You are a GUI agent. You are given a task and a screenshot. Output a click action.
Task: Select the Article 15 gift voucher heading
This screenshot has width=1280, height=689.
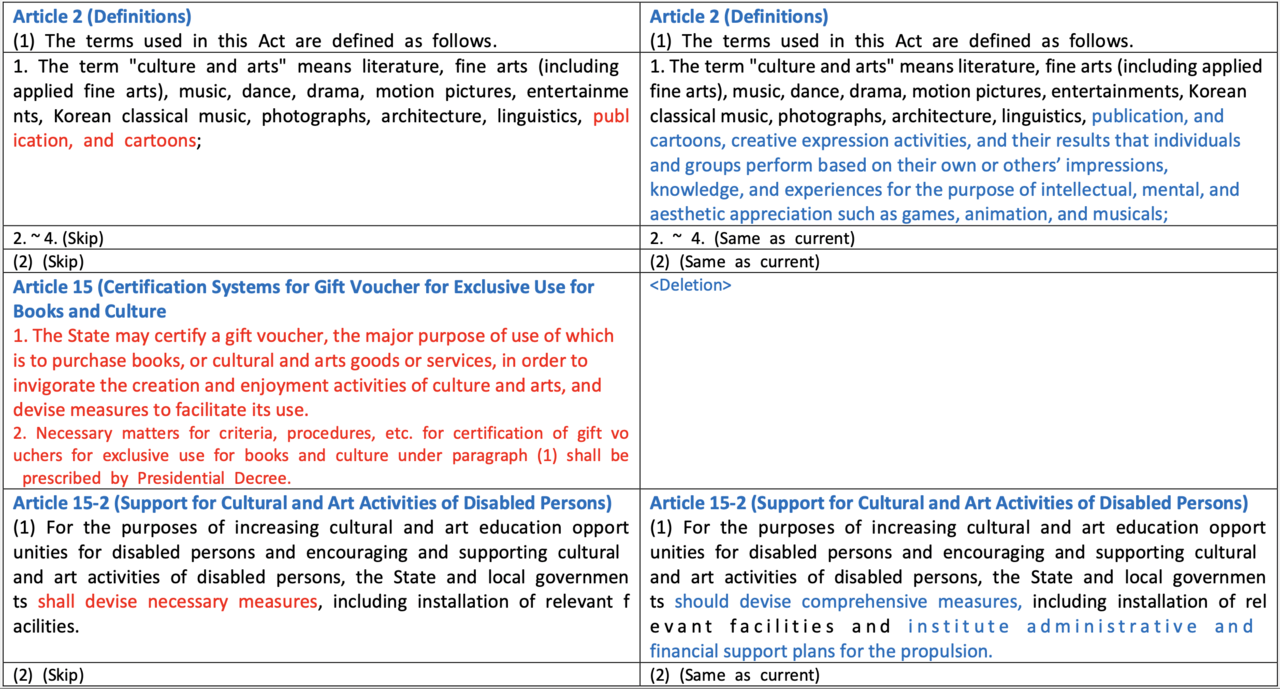(300, 297)
